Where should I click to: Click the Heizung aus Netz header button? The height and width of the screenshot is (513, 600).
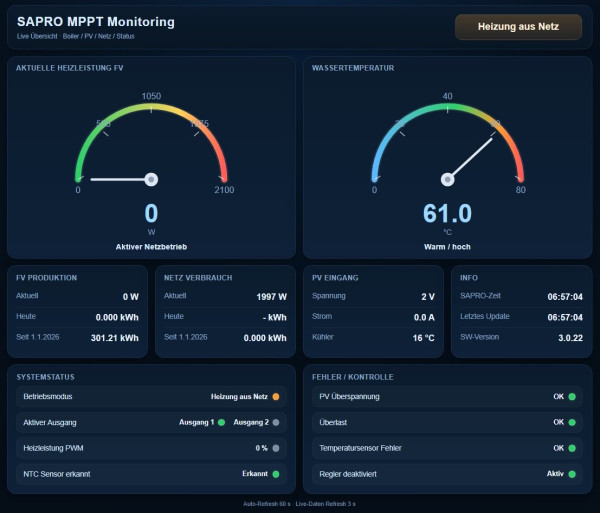click(x=518, y=27)
